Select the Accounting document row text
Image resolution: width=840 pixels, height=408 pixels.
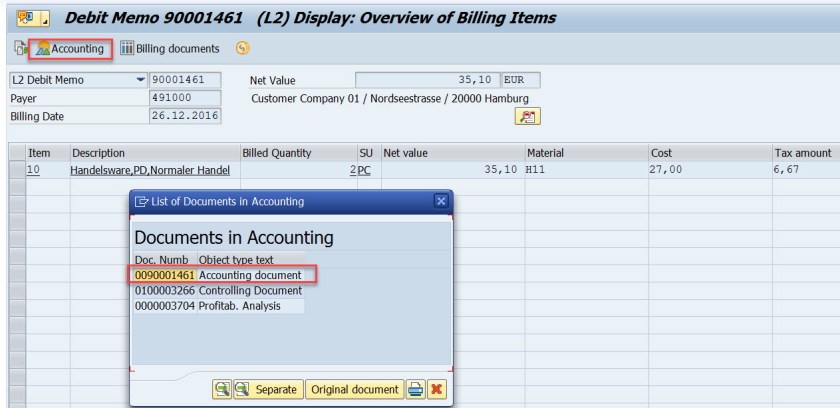(250, 275)
